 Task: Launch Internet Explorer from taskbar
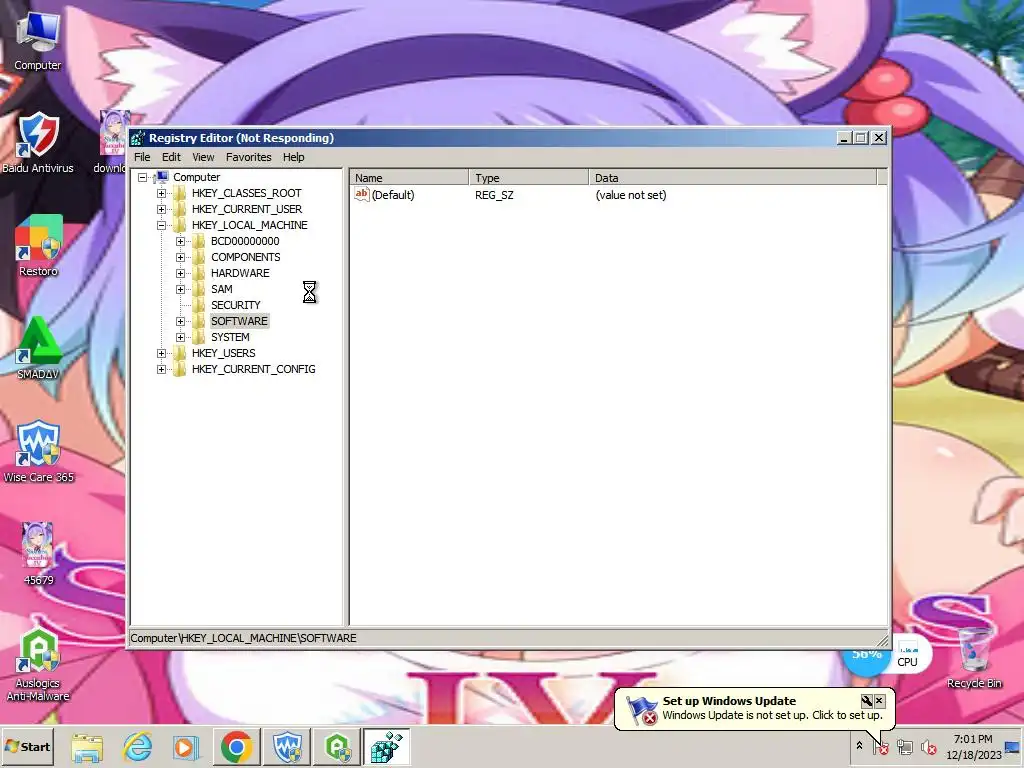coord(137,747)
